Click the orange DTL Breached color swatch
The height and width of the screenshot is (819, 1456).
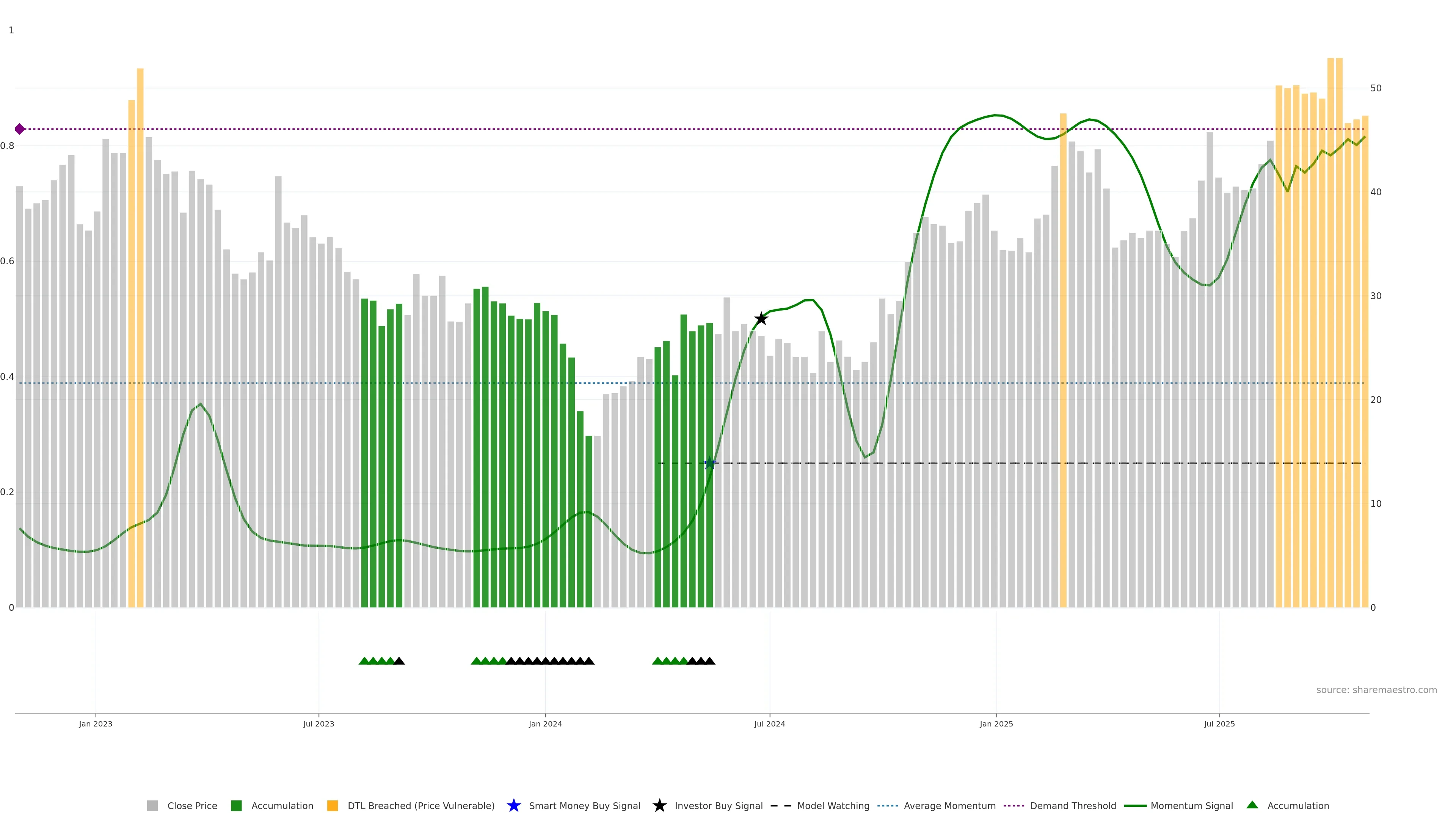pyautogui.click(x=333, y=805)
